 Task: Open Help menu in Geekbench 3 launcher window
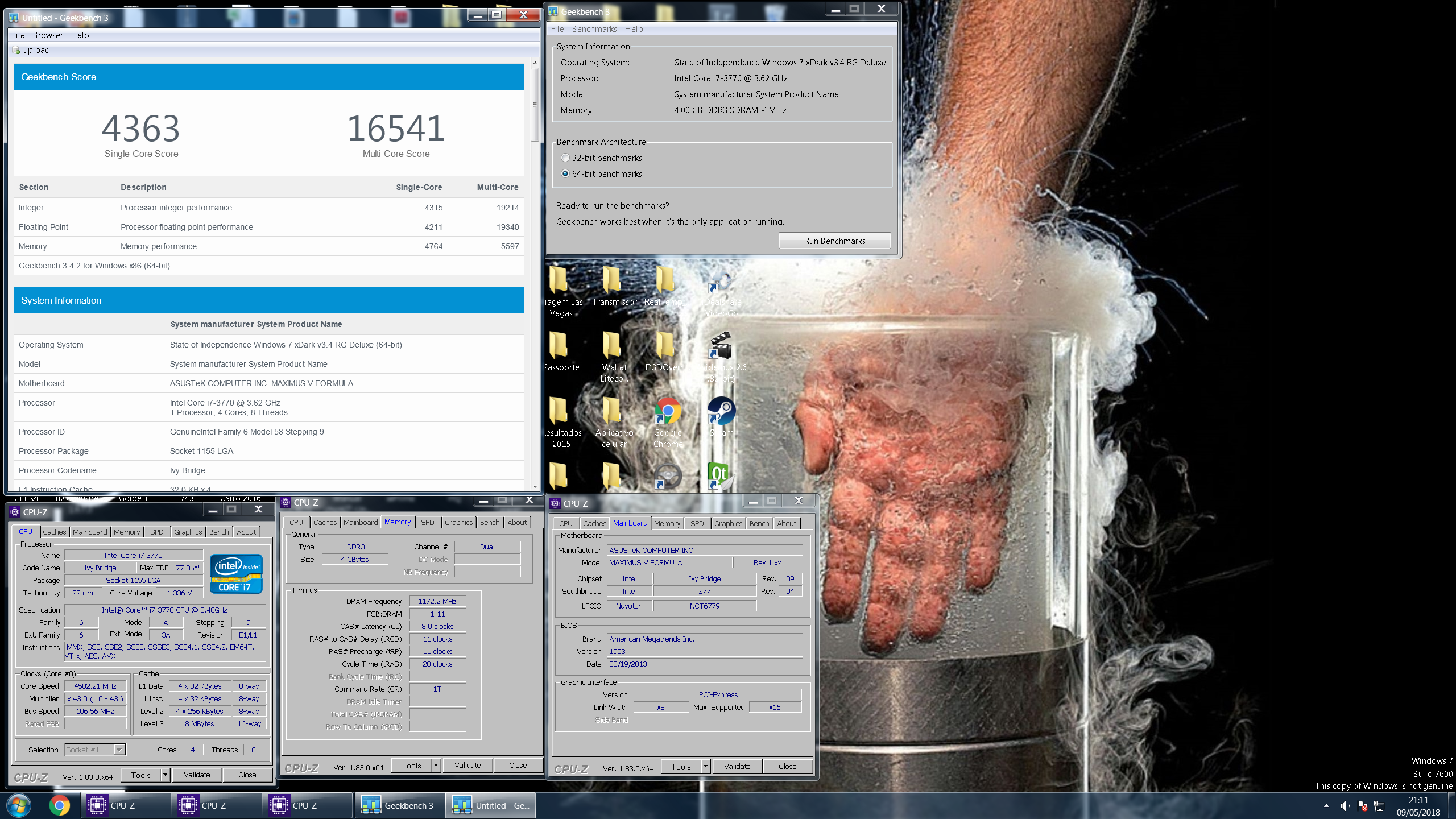634,29
